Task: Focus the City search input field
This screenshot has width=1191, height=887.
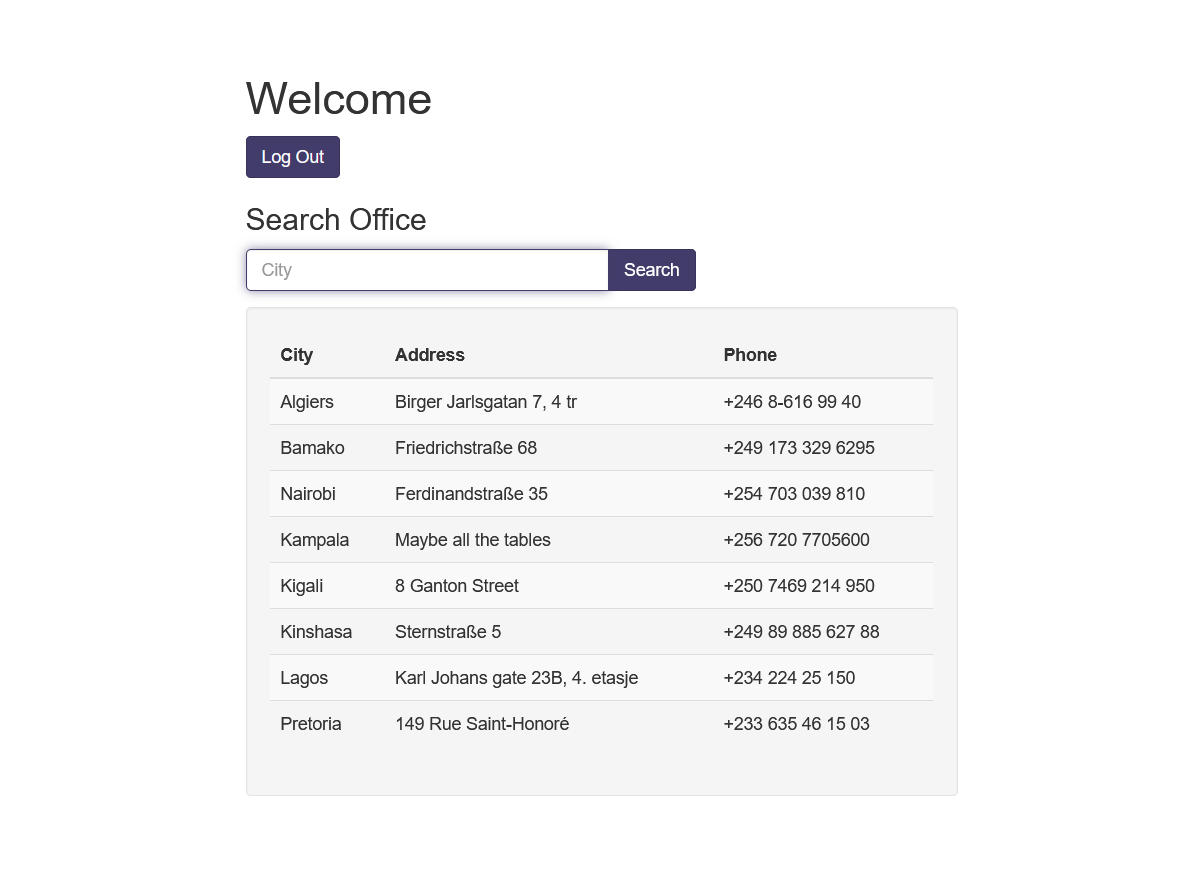Action: pyautogui.click(x=427, y=270)
